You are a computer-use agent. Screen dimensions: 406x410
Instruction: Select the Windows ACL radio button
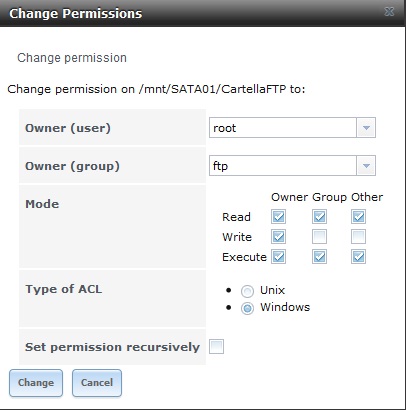(x=247, y=308)
